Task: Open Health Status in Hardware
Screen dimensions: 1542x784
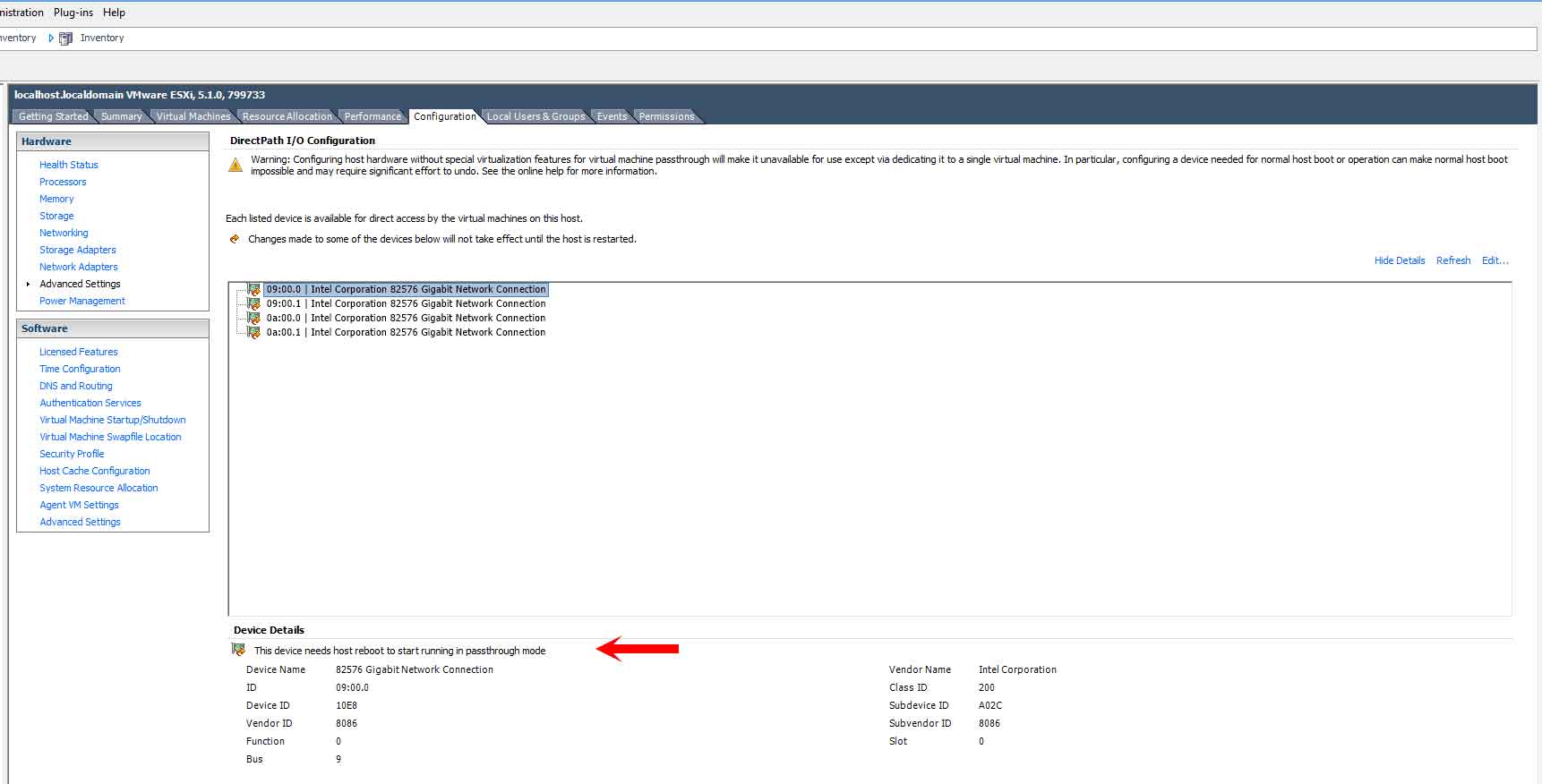Action: point(69,165)
